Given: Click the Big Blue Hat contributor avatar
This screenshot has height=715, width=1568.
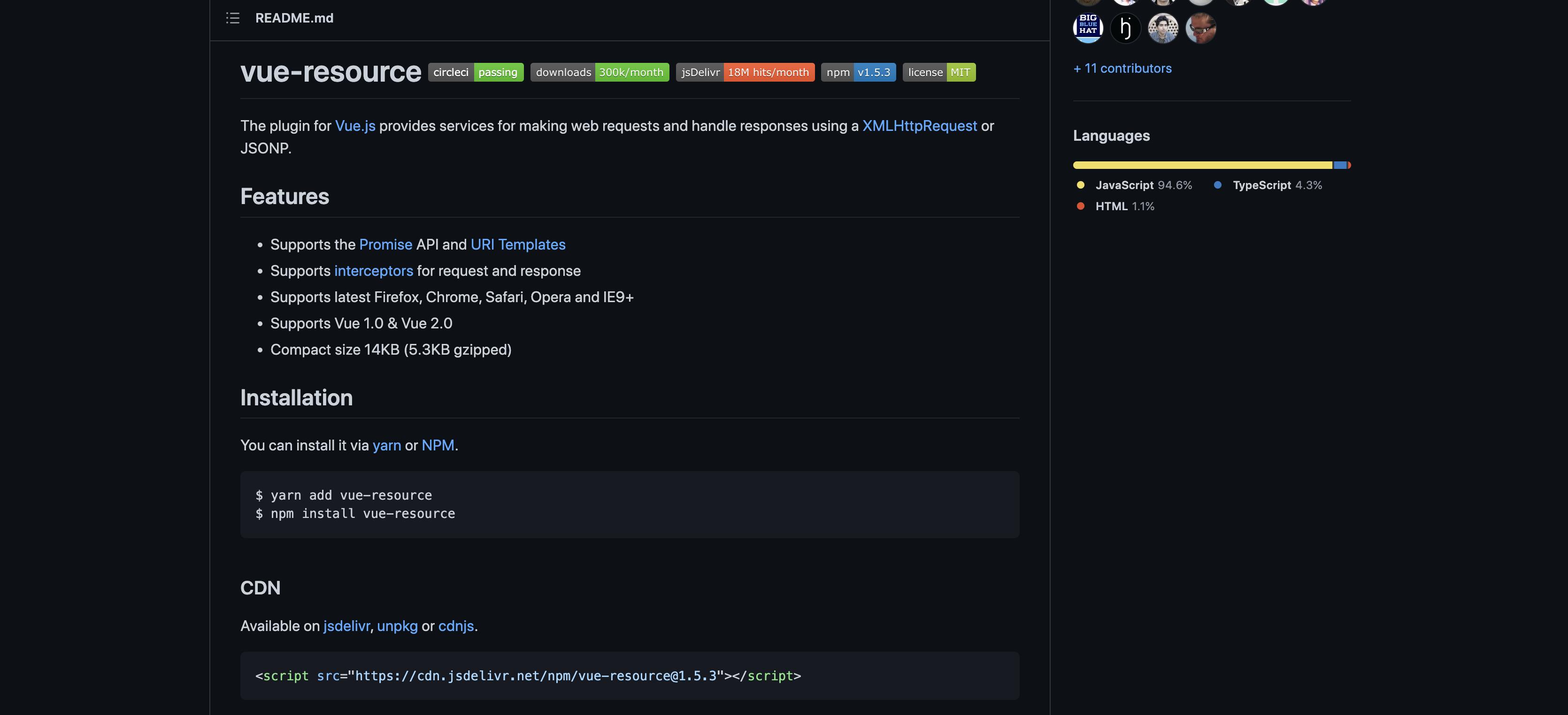Looking at the screenshot, I should point(1088,28).
